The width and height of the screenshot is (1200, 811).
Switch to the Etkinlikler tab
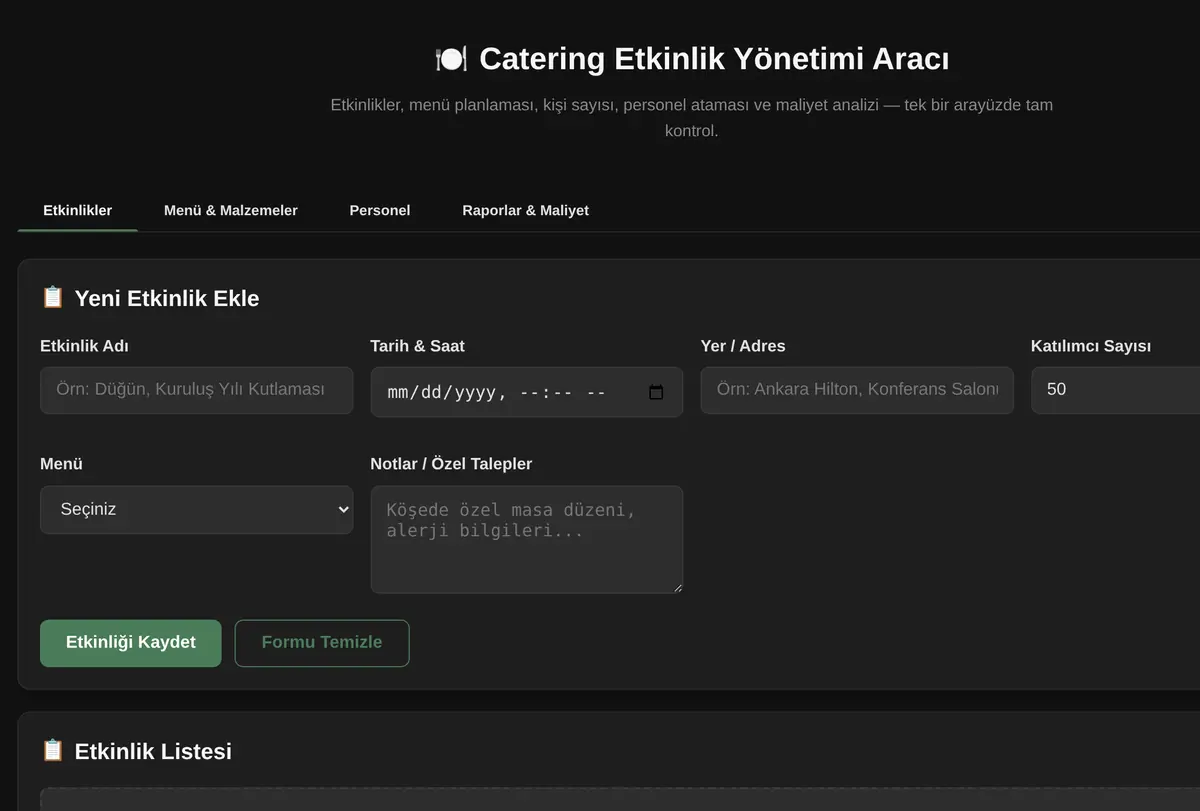click(78, 210)
